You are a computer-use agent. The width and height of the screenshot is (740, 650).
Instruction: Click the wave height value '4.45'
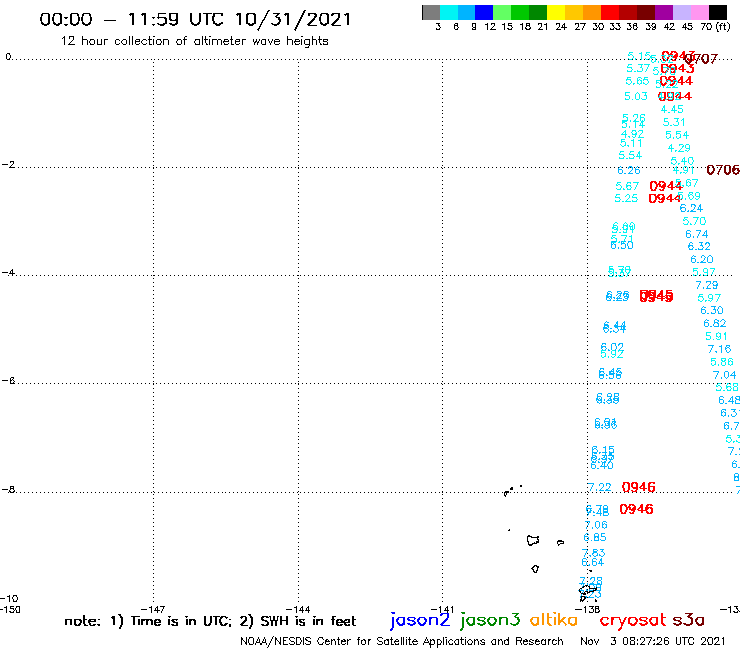(672, 109)
